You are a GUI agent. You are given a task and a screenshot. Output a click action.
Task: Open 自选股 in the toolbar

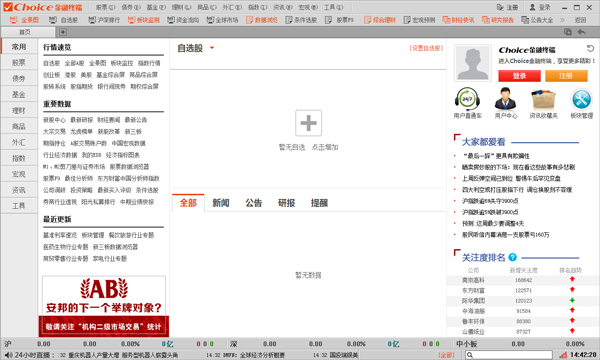pos(64,20)
